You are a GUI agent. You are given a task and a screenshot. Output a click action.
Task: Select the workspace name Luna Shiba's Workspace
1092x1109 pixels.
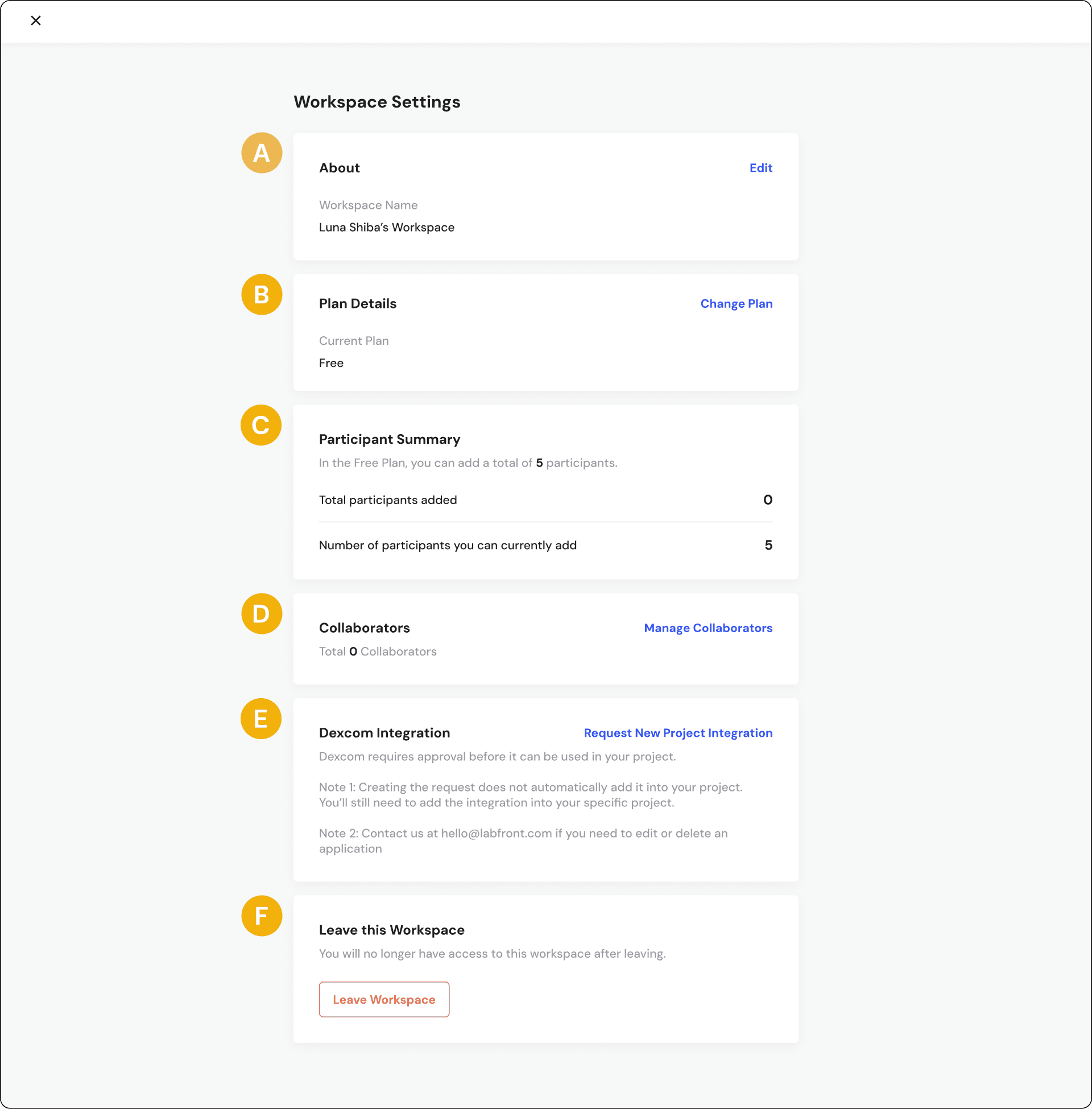click(387, 227)
